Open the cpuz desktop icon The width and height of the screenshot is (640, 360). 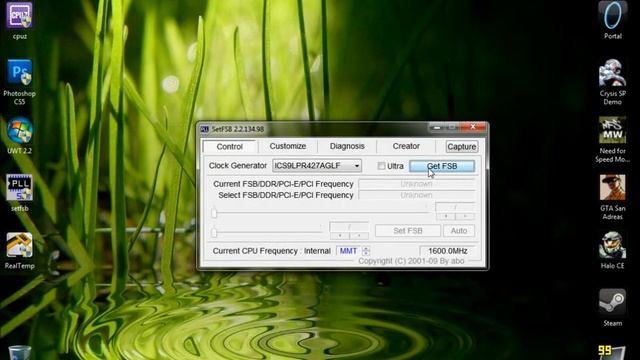tap(19, 20)
